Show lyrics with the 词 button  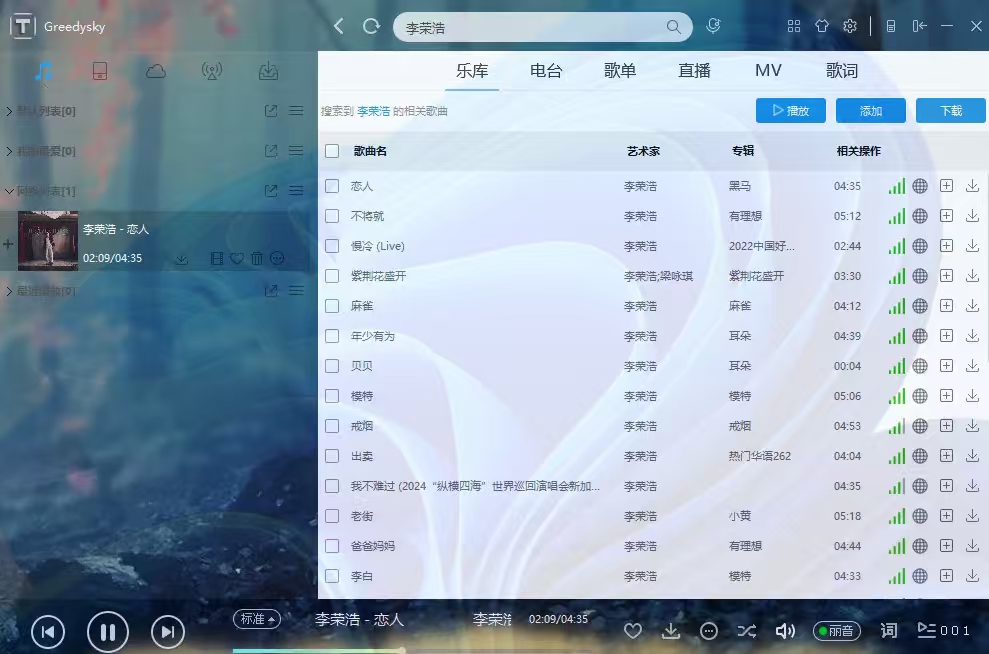889,631
